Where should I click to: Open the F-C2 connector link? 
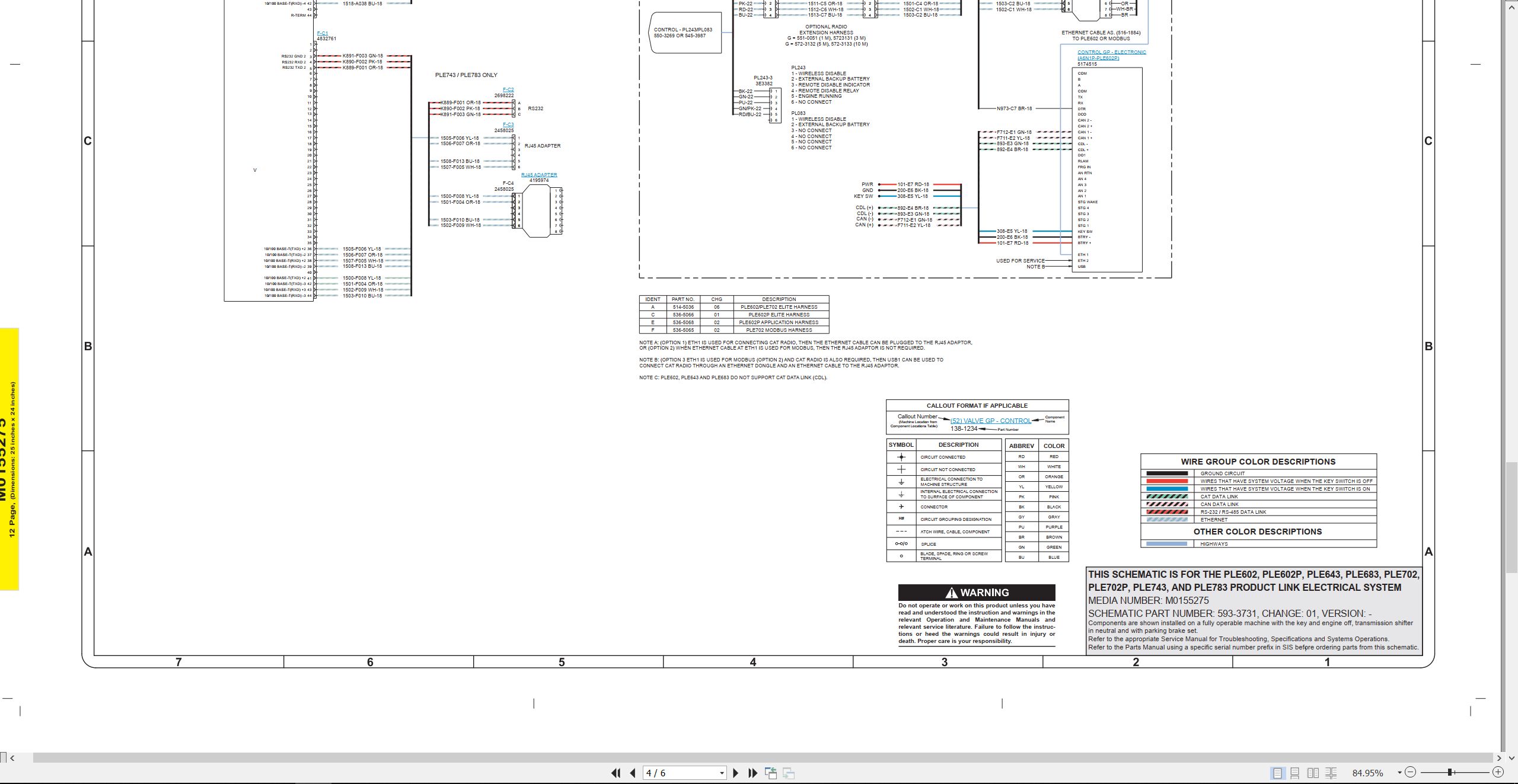pyautogui.click(x=508, y=89)
